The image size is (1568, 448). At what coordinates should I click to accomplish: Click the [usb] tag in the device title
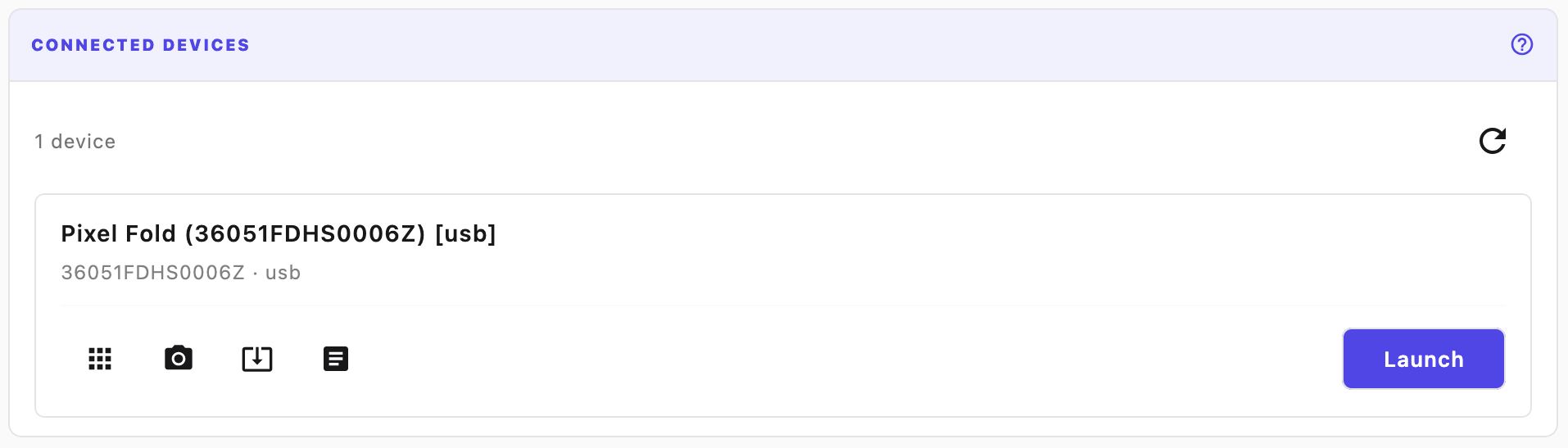[465, 234]
